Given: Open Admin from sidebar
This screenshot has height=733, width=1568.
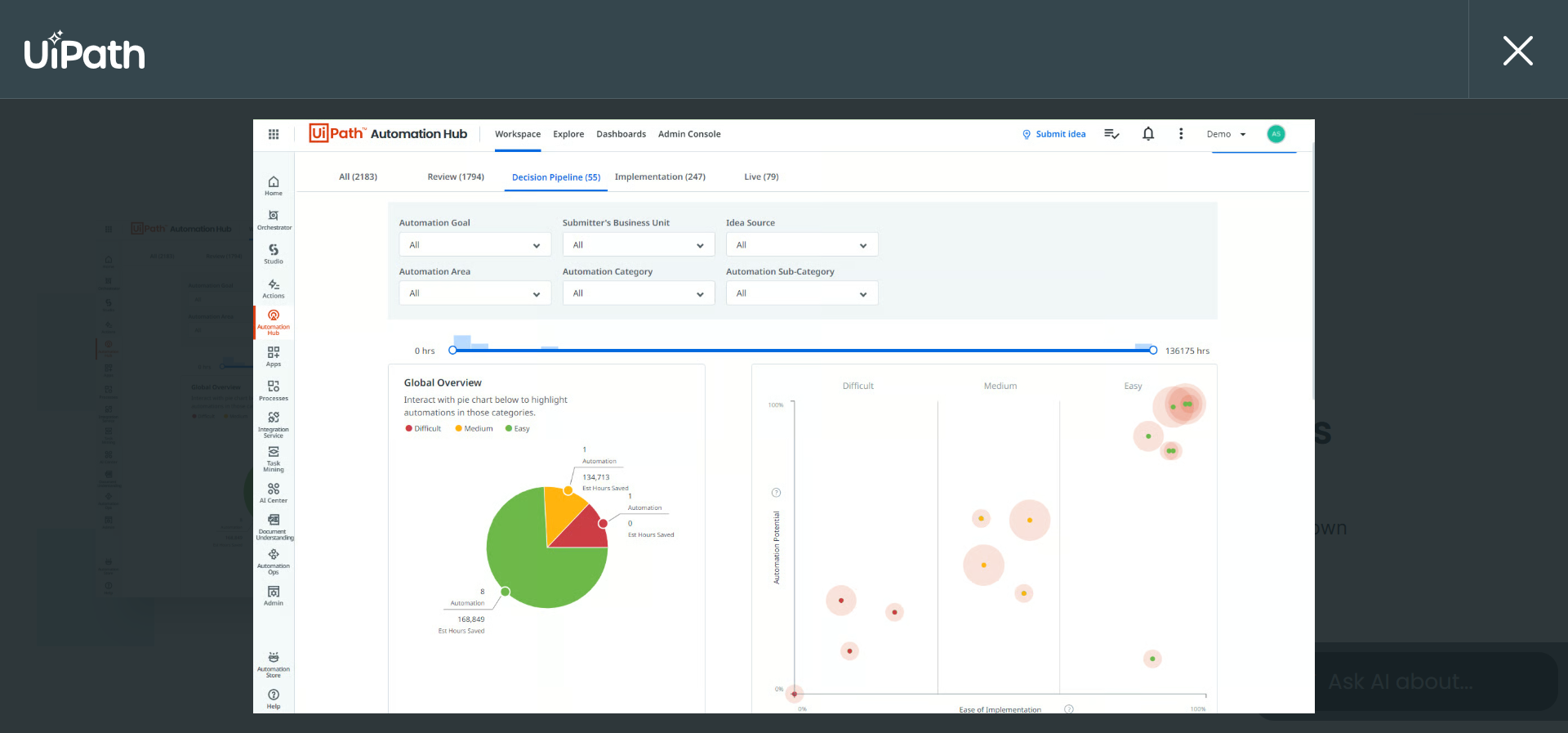Looking at the screenshot, I should coord(274,596).
